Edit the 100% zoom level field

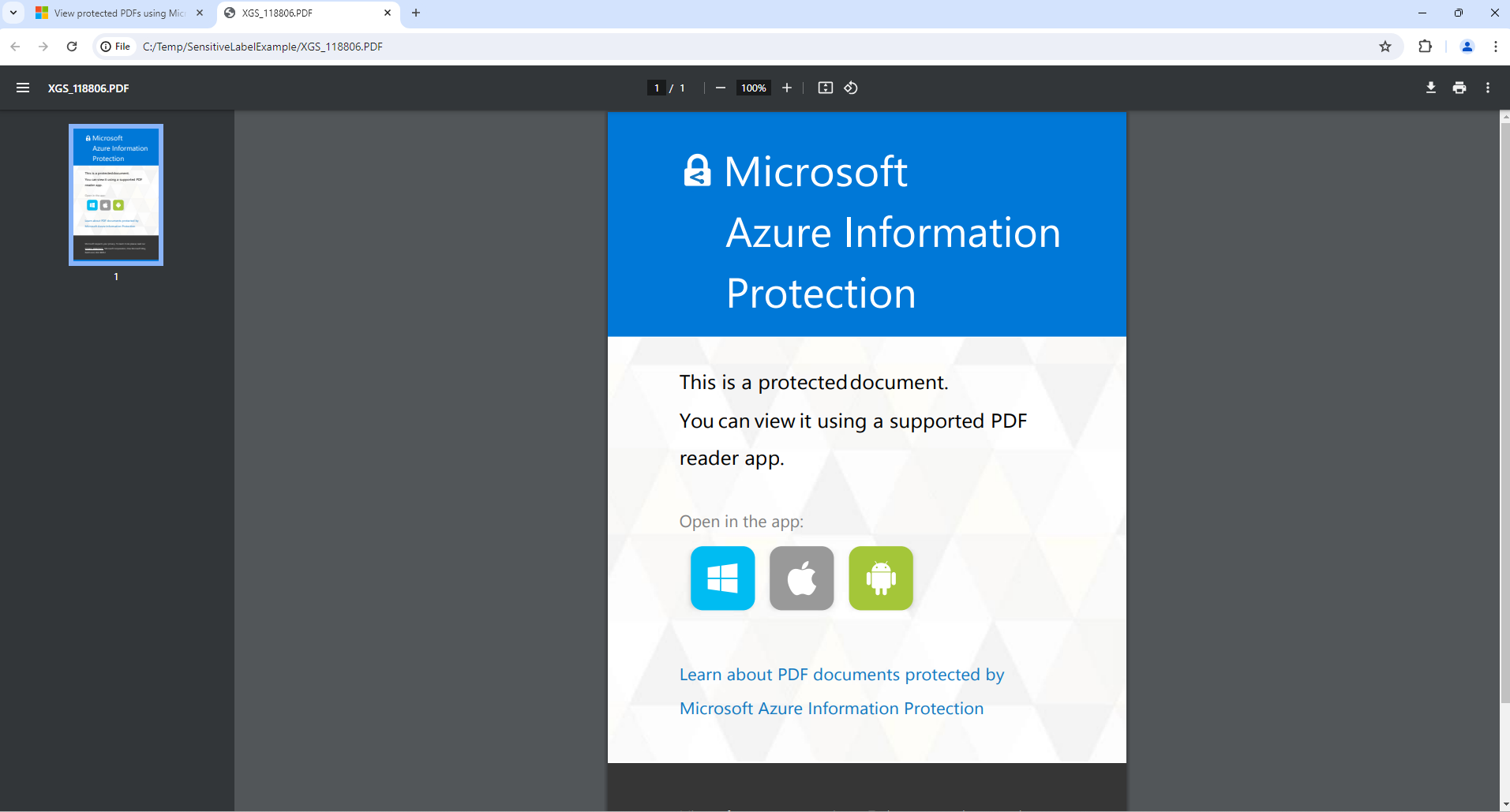(753, 88)
